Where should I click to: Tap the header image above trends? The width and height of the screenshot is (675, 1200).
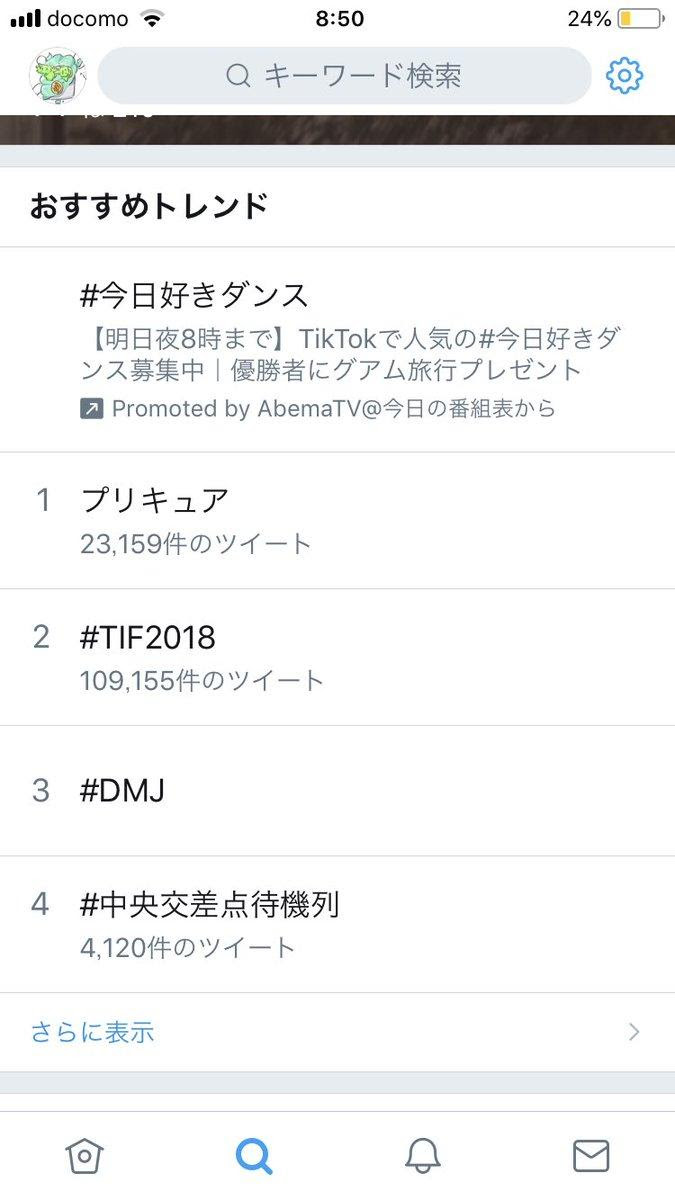point(337,130)
